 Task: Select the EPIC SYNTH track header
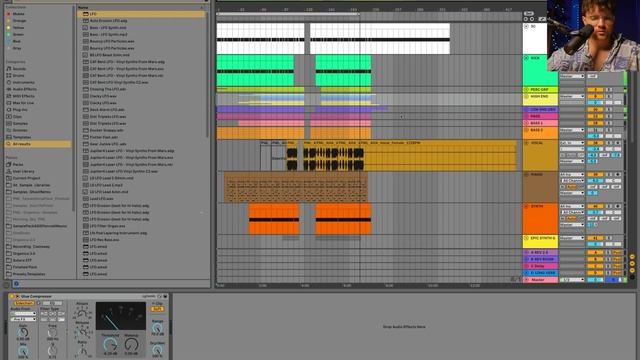click(540, 241)
